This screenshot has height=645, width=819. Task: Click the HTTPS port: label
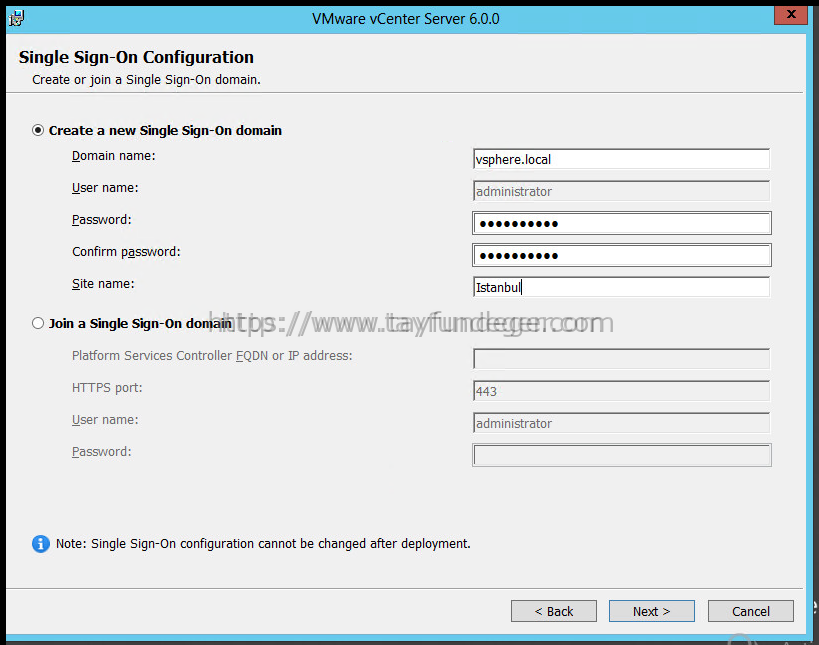(107, 388)
